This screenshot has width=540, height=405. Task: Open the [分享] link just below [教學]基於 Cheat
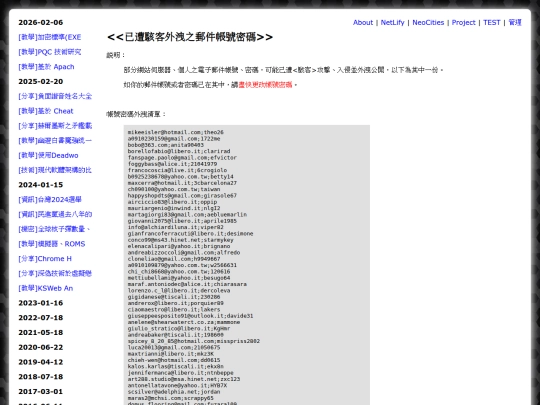pyautogui.click(x=55, y=126)
